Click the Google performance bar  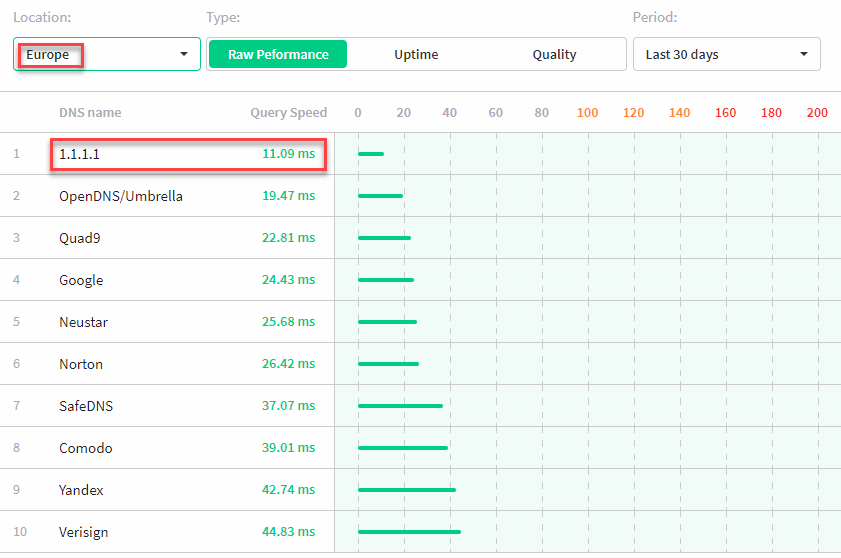point(386,280)
